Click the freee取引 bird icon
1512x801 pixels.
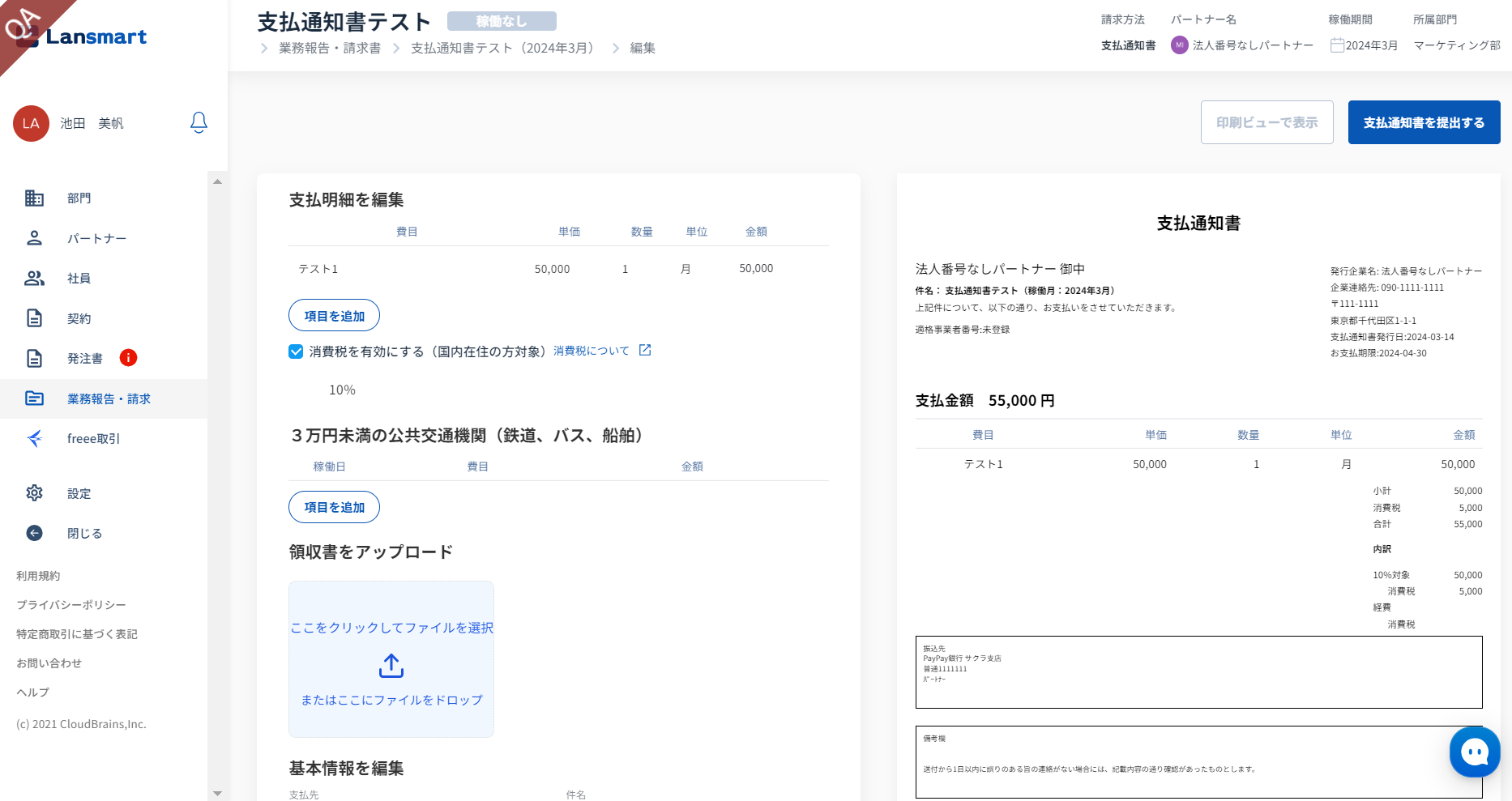[34, 438]
